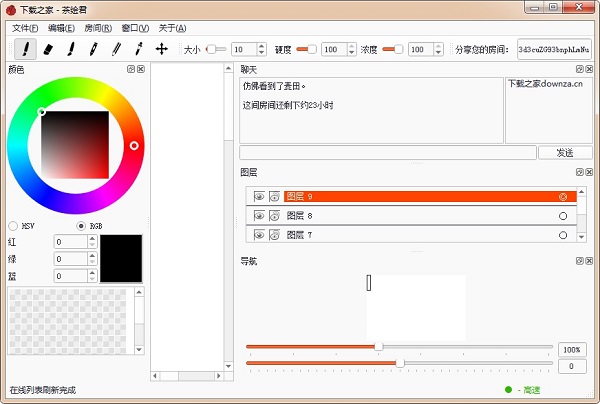Select the HSV radio button
Viewport: 600px width, 404px height.
[13, 226]
